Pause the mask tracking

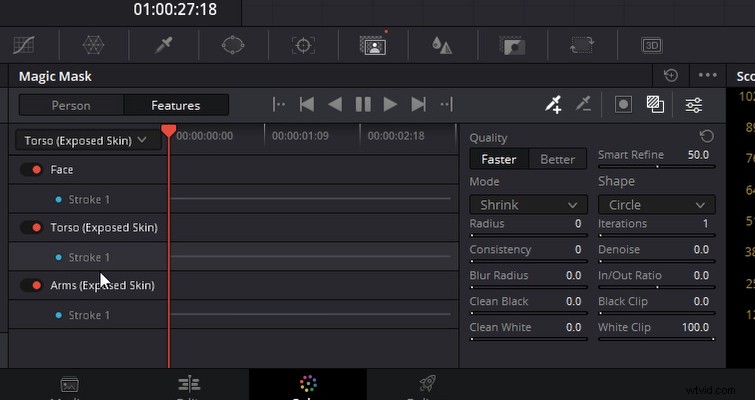363,104
